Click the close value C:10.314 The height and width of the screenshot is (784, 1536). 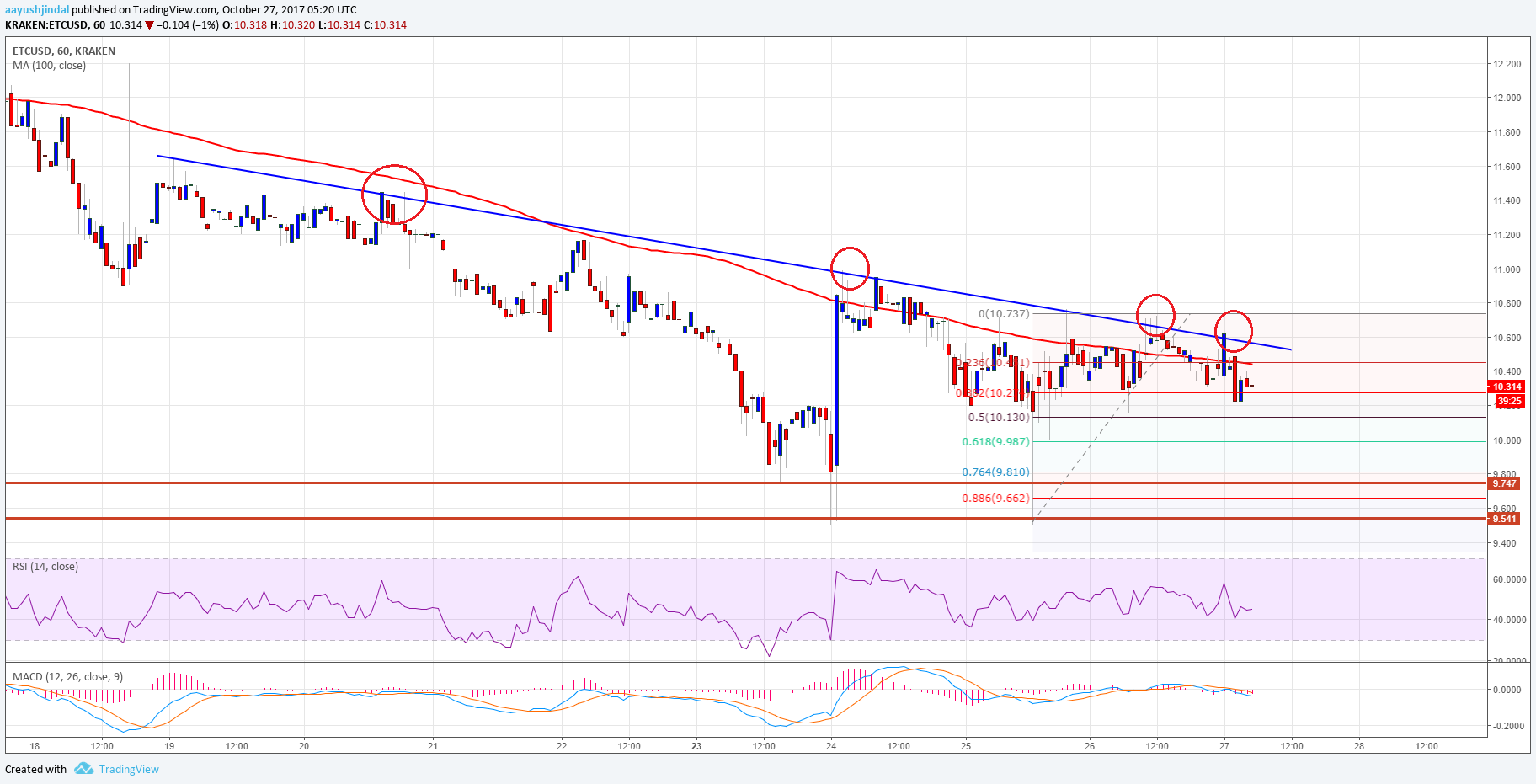click(386, 25)
